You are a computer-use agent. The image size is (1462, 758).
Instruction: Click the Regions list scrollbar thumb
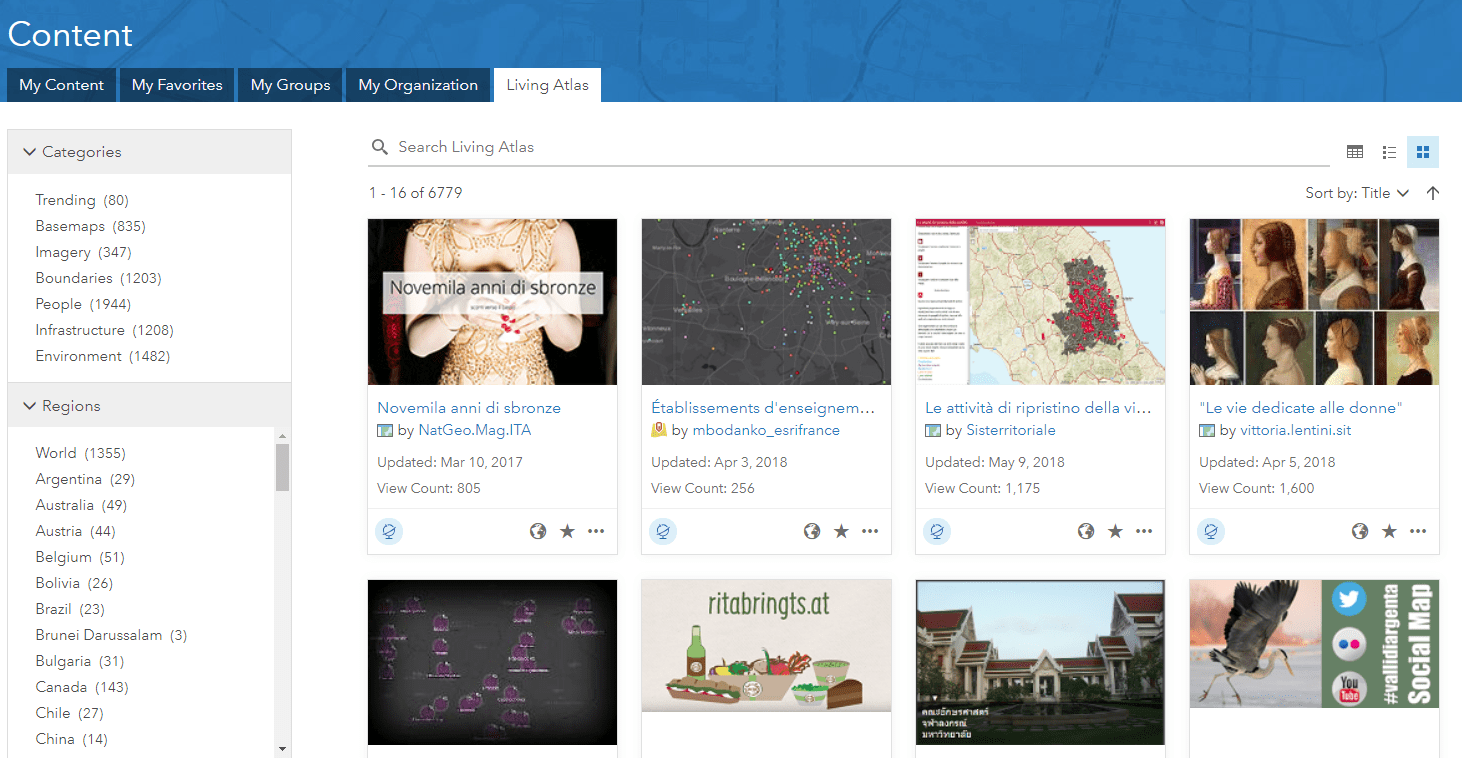pos(282,467)
